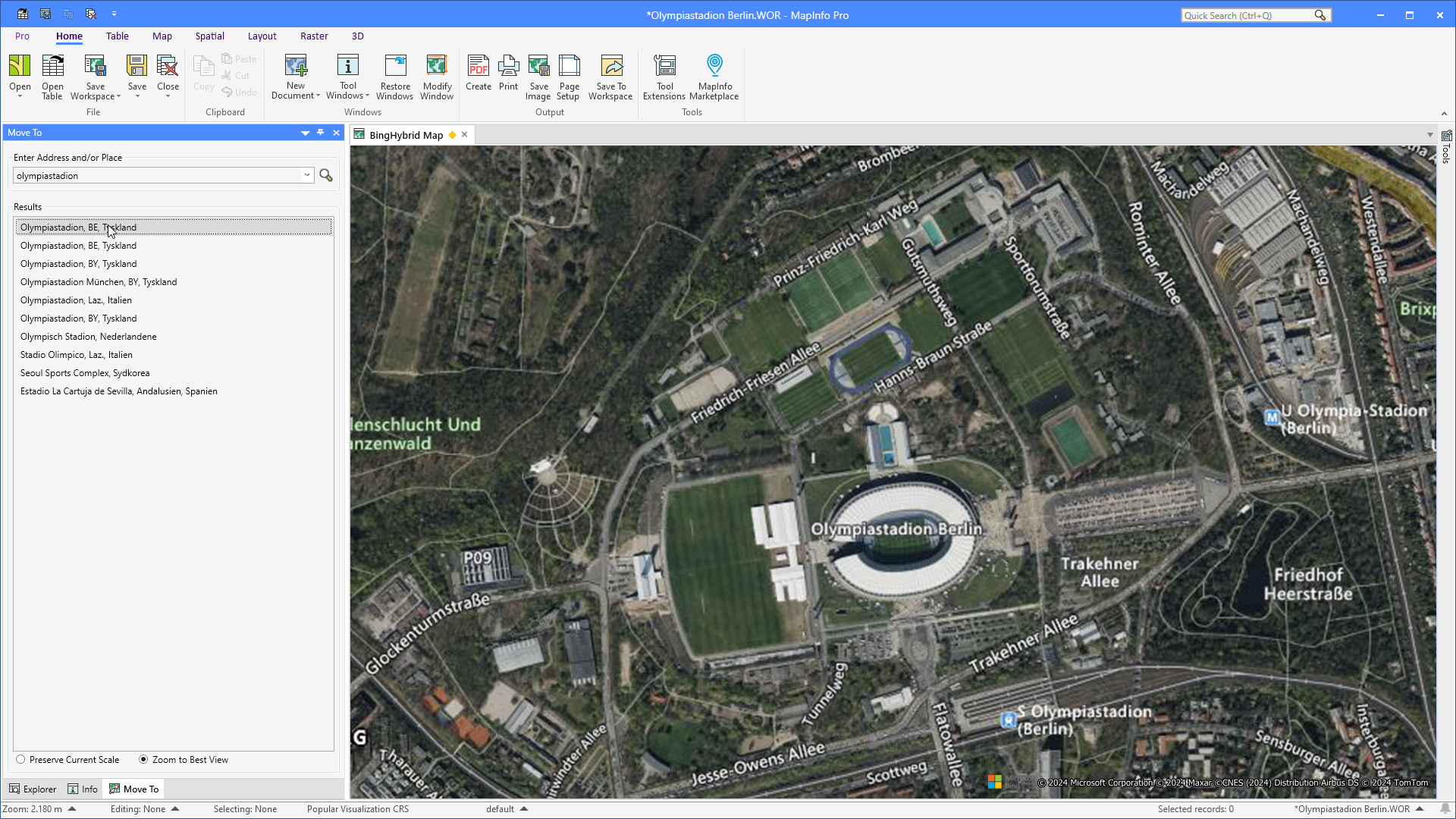Type in the Quick Search field
Image resolution: width=1456 pixels, height=819 pixels.
coord(1251,15)
